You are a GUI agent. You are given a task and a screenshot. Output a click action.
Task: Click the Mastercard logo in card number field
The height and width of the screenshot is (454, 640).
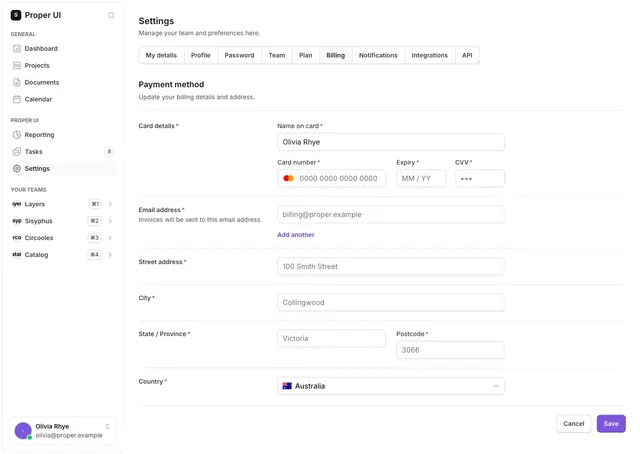pos(289,178)
